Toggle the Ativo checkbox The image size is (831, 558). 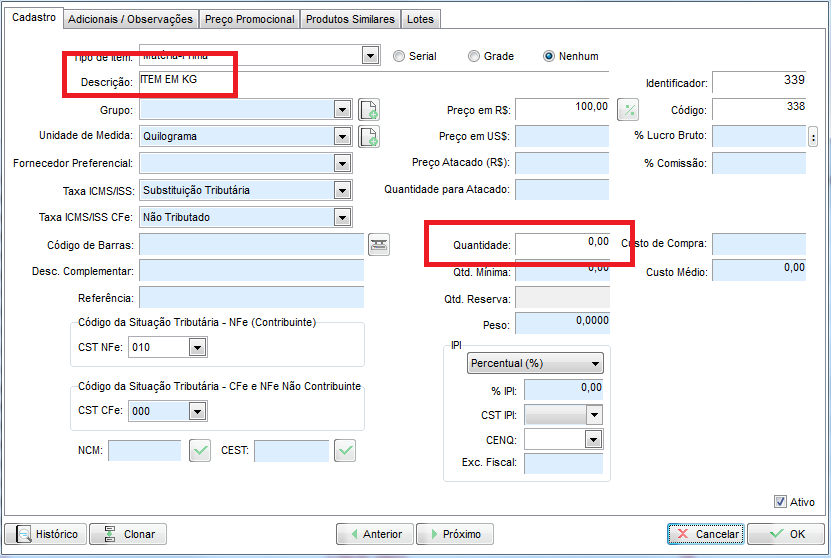[x=780, y=502]
